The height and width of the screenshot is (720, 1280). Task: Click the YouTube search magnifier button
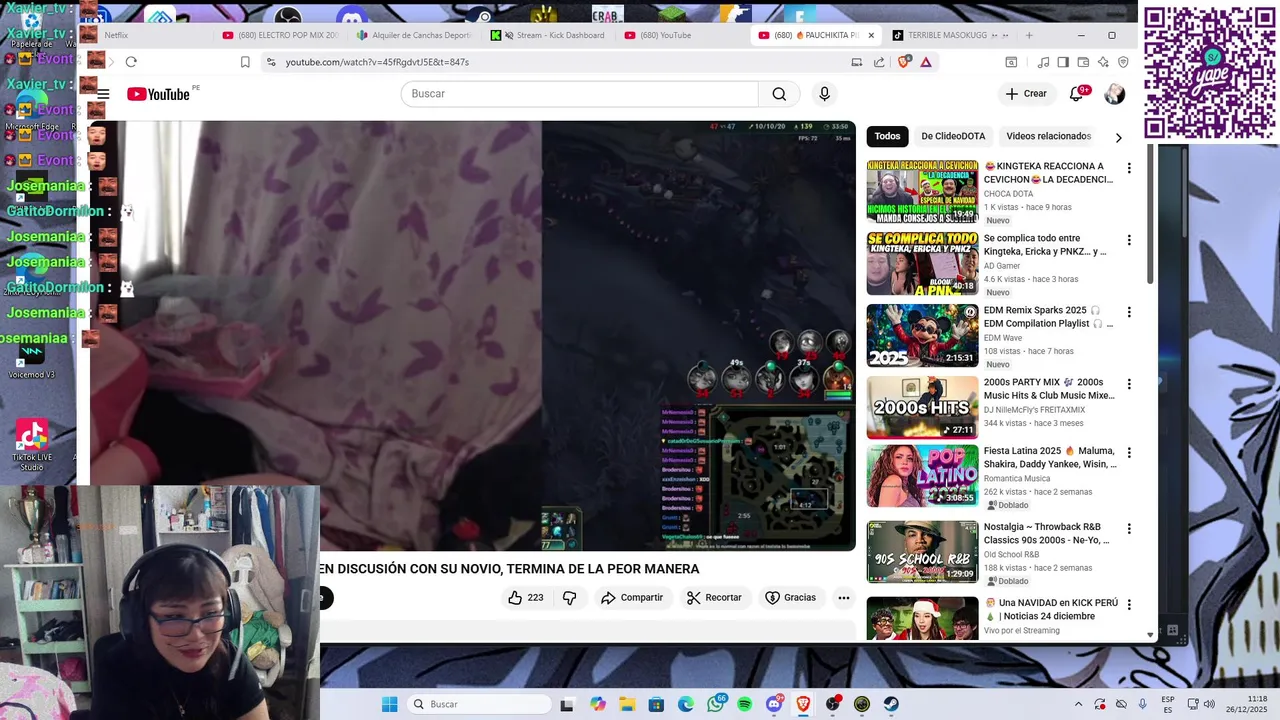779,94
